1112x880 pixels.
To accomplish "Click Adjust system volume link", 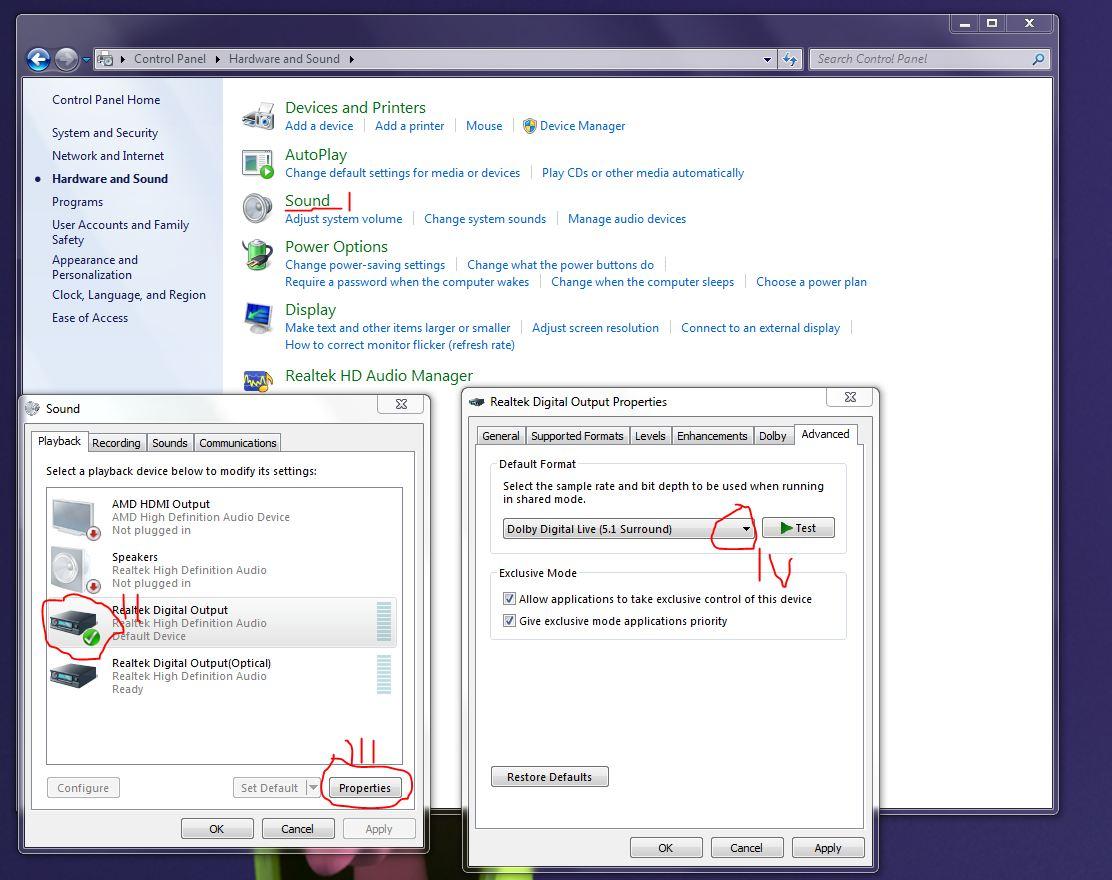I will pyautogui.click(x=343, y=219).
